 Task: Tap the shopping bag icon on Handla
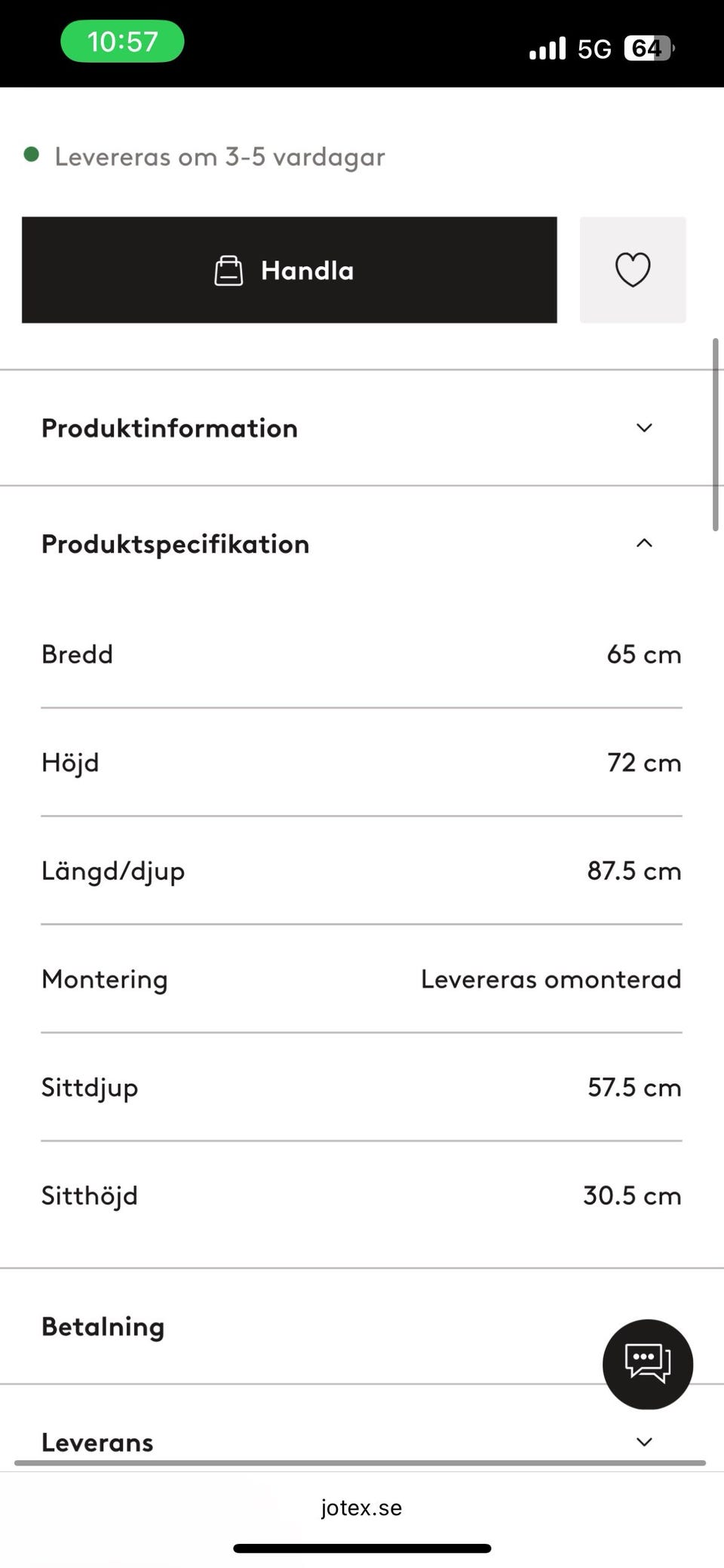click(229, 271)
